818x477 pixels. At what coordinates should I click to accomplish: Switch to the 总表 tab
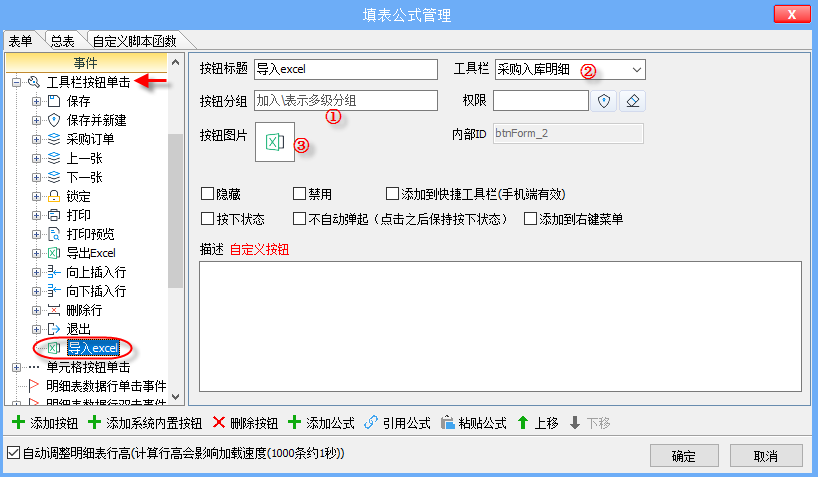pos(63,41)
